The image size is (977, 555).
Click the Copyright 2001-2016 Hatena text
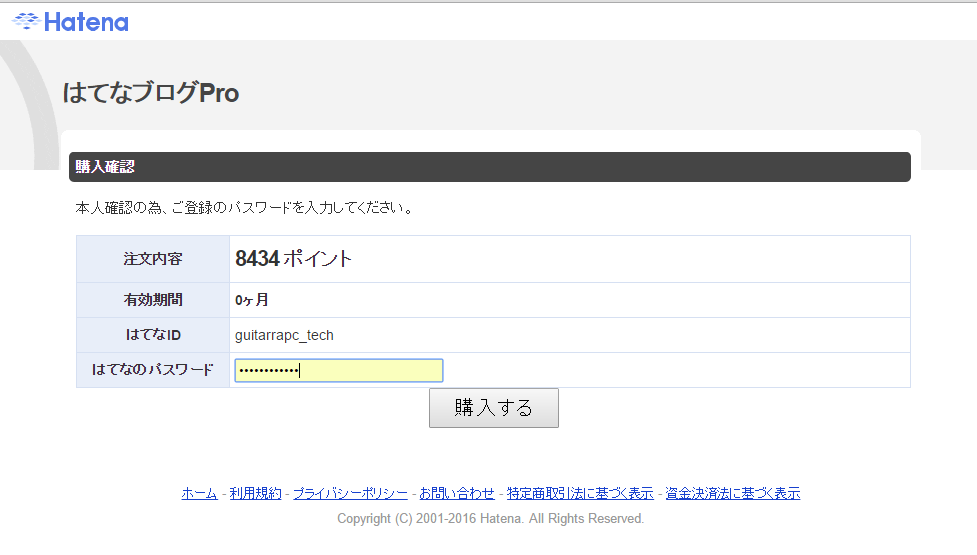pos(490,519)
